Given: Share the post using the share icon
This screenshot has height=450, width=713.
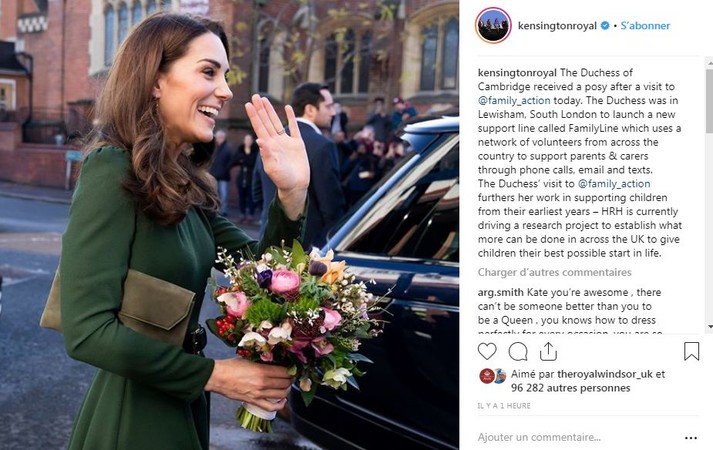Looking at the screenshot, I should point(548,351).
